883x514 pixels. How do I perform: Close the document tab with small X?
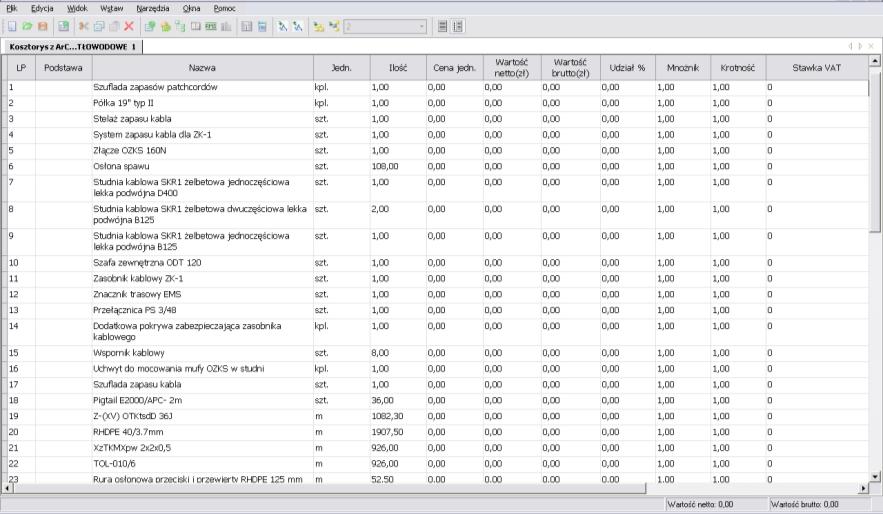tap(871, 46)
